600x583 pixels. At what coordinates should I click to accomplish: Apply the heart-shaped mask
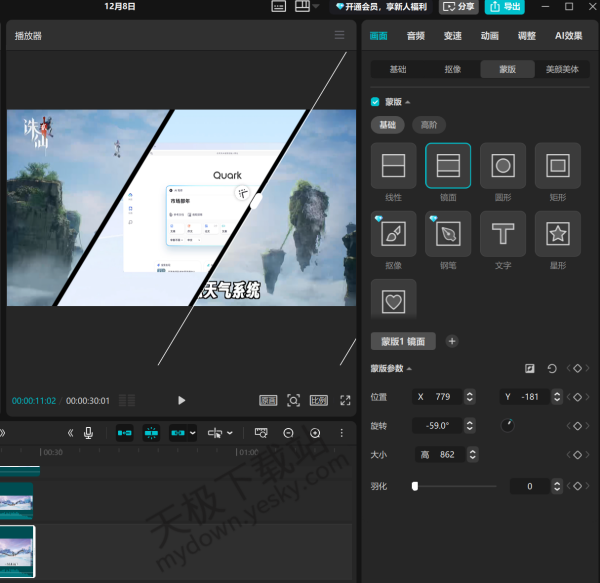[x=393, y=301]
